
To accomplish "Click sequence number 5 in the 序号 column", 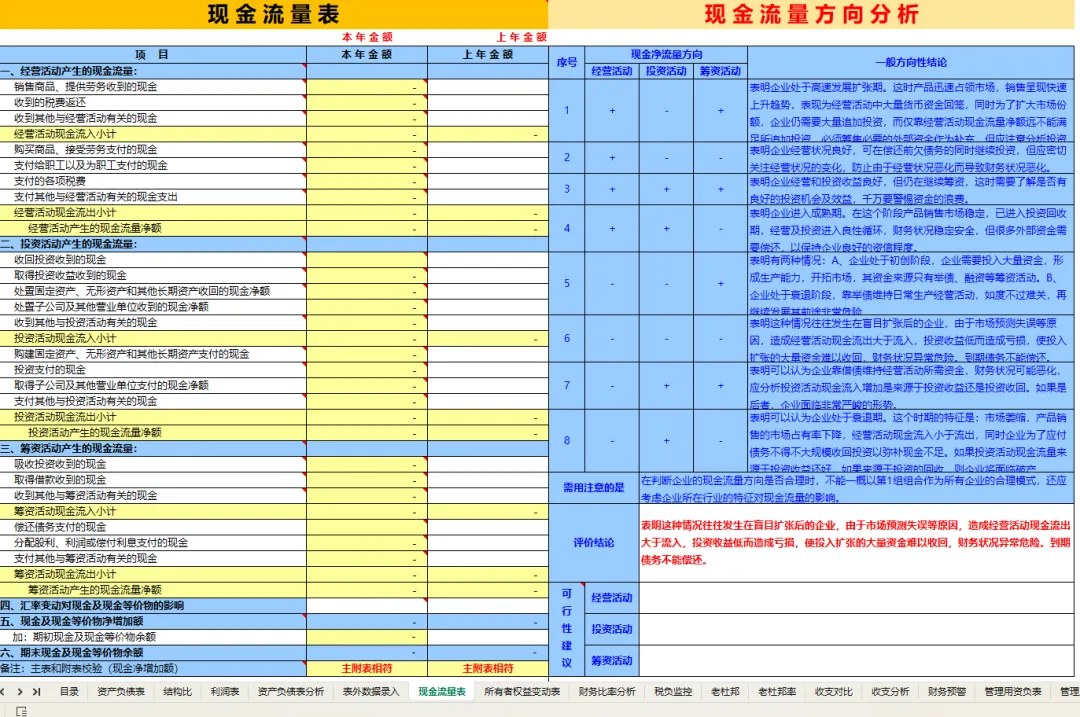I will pos(567,283).
